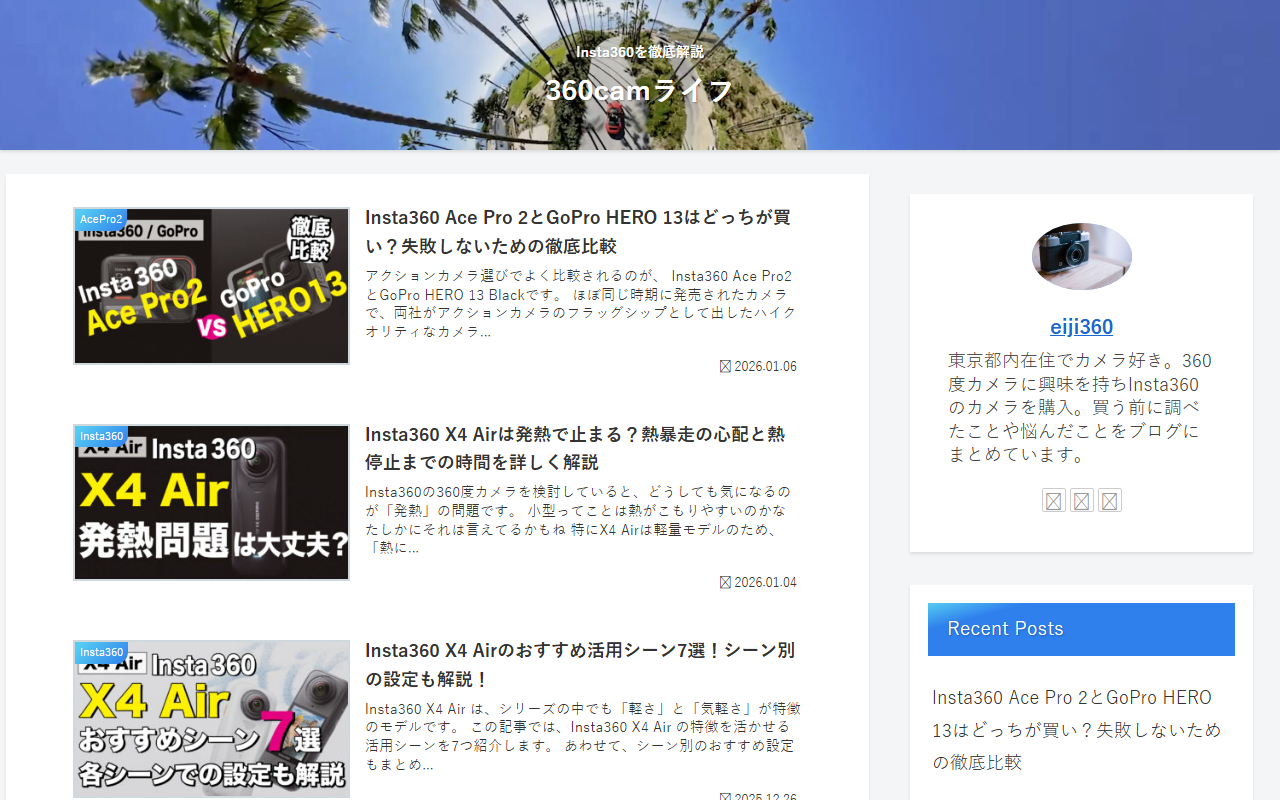Click the Recent Posts heading
The height and width of the screenshot is (800, 1280).
click(1081, 629)
